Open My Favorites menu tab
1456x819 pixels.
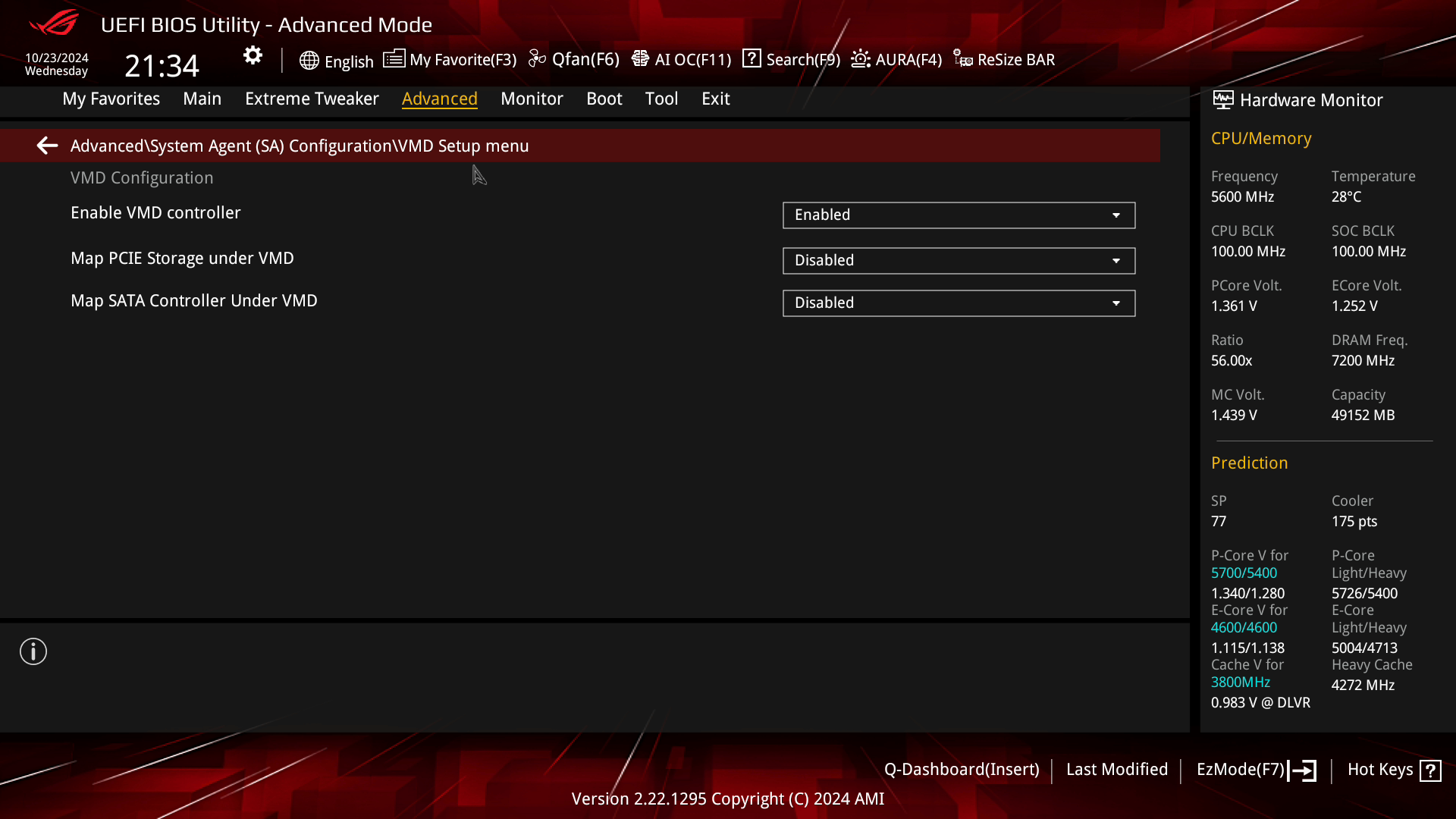click(111, 98)
